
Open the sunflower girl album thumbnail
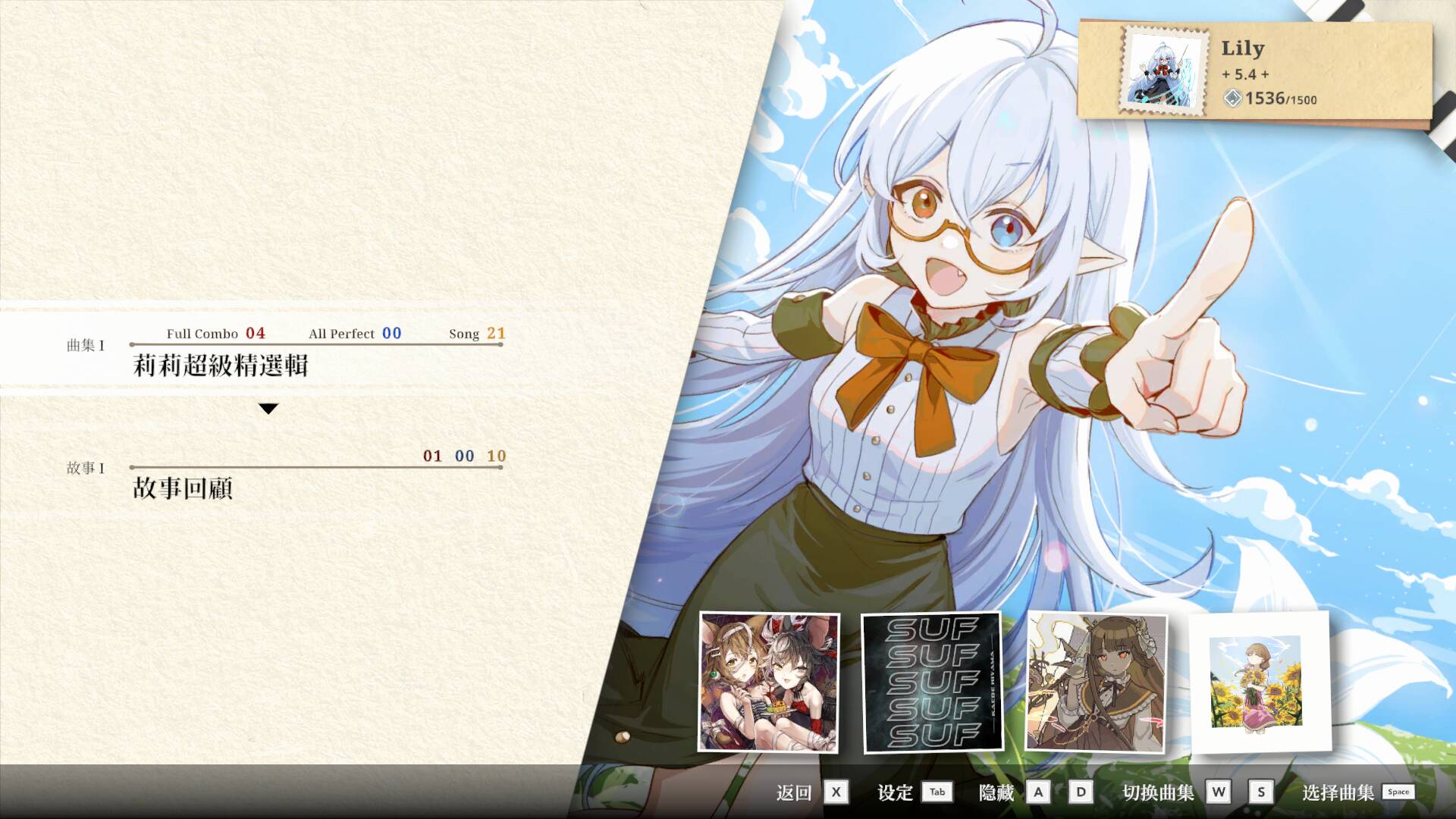1260,682
